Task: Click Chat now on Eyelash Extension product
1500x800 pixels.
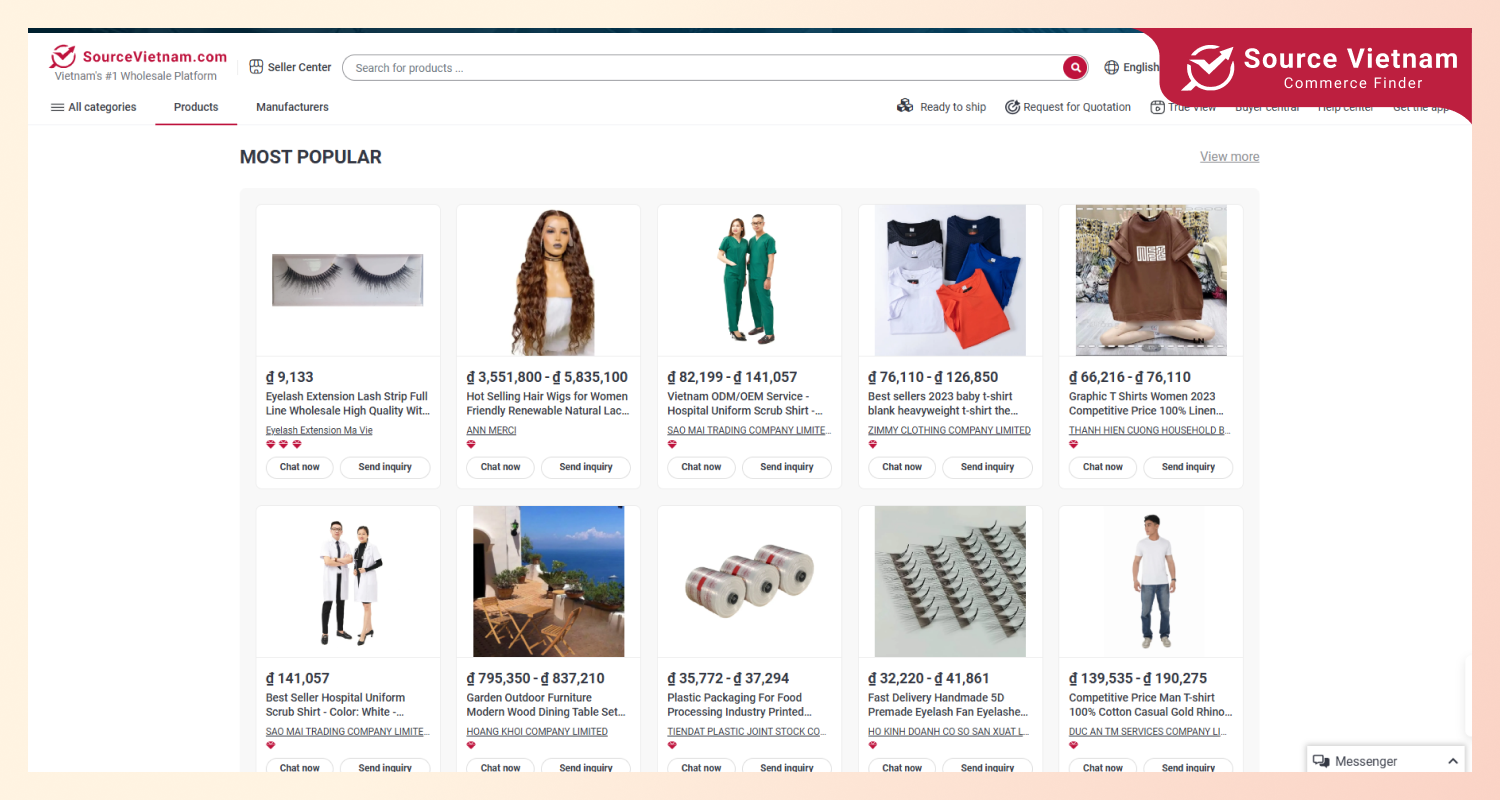Action: [300, 467]
